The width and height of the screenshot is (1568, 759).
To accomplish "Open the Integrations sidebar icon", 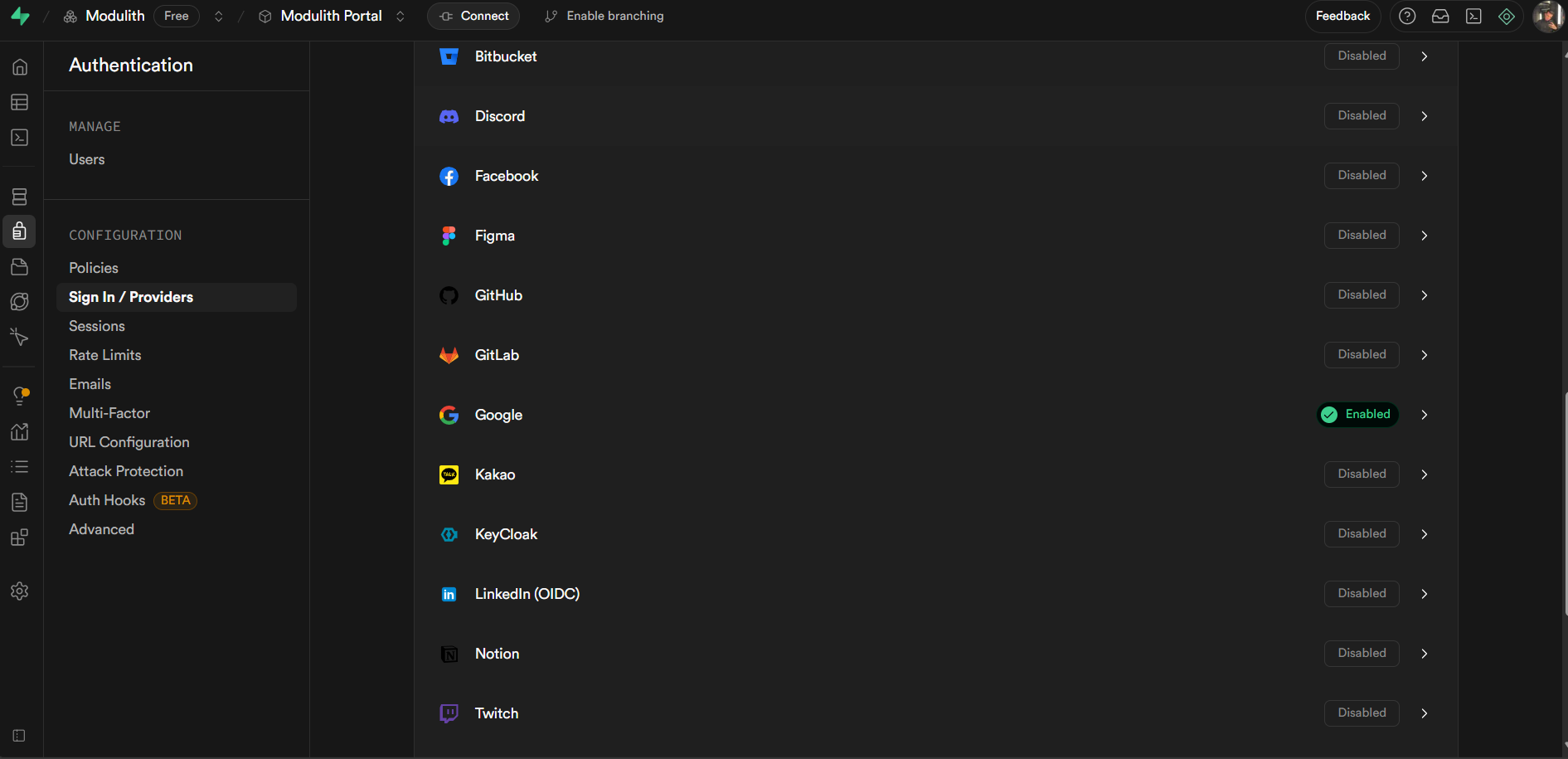I will tap(20, 538).
